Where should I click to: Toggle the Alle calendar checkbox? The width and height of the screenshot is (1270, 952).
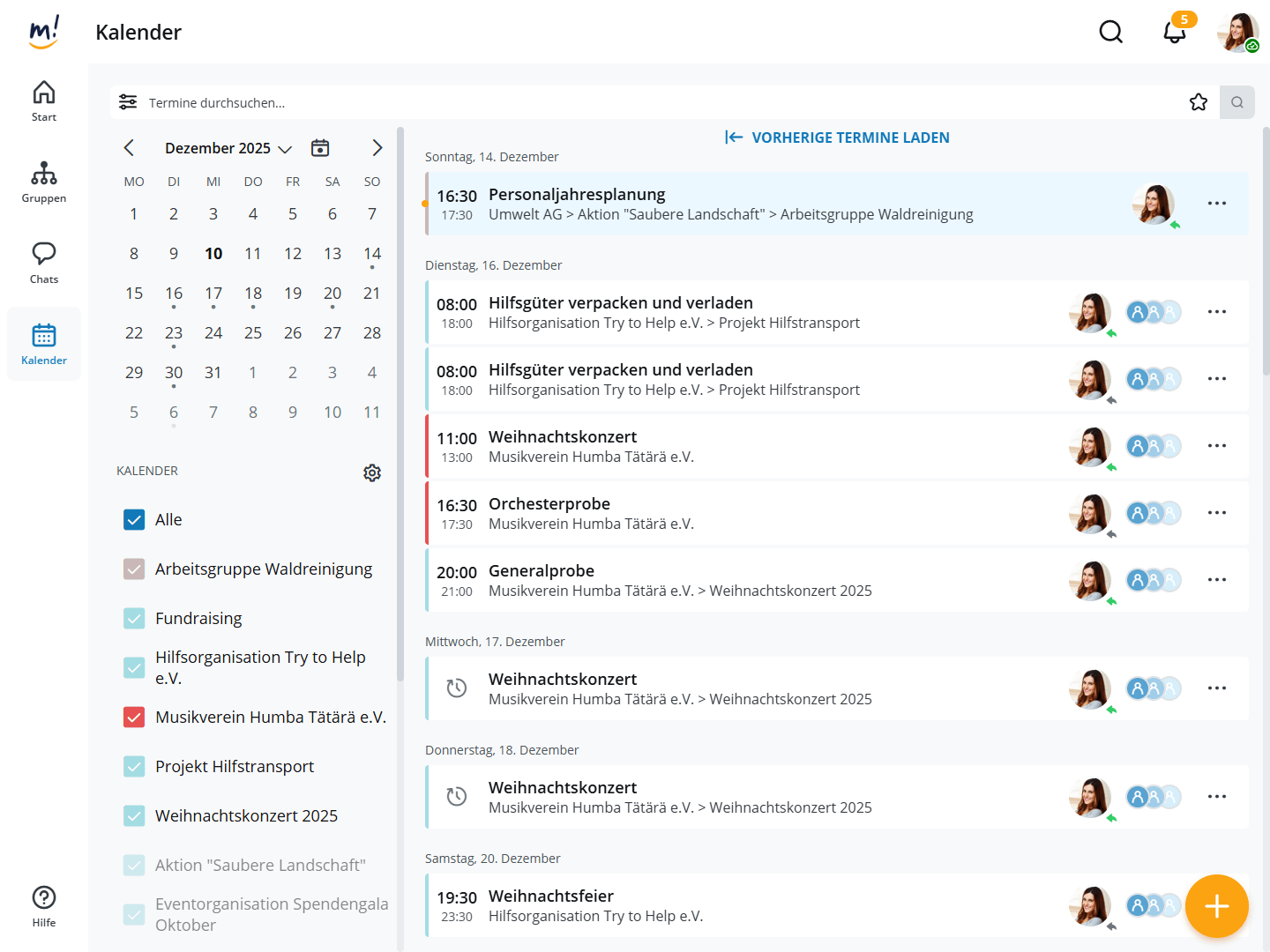134,520
